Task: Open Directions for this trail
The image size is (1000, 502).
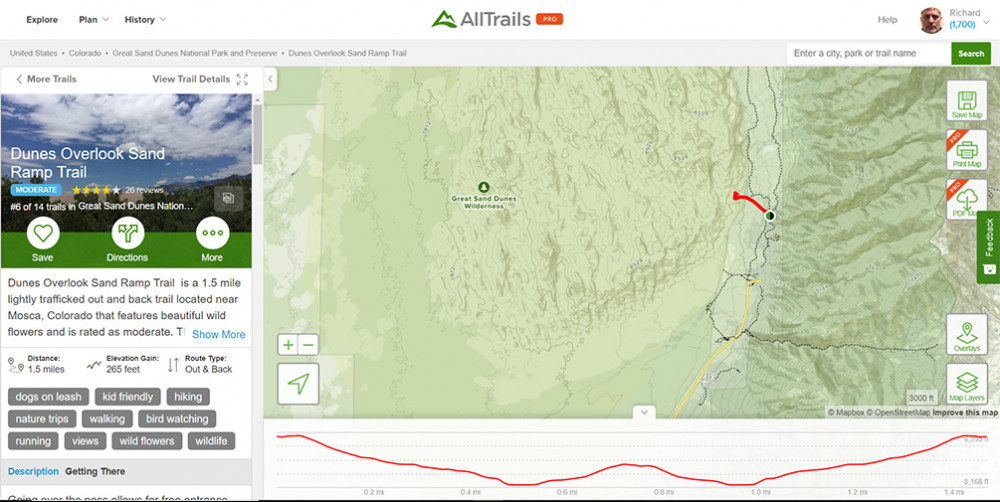Action: coord(128,233)
